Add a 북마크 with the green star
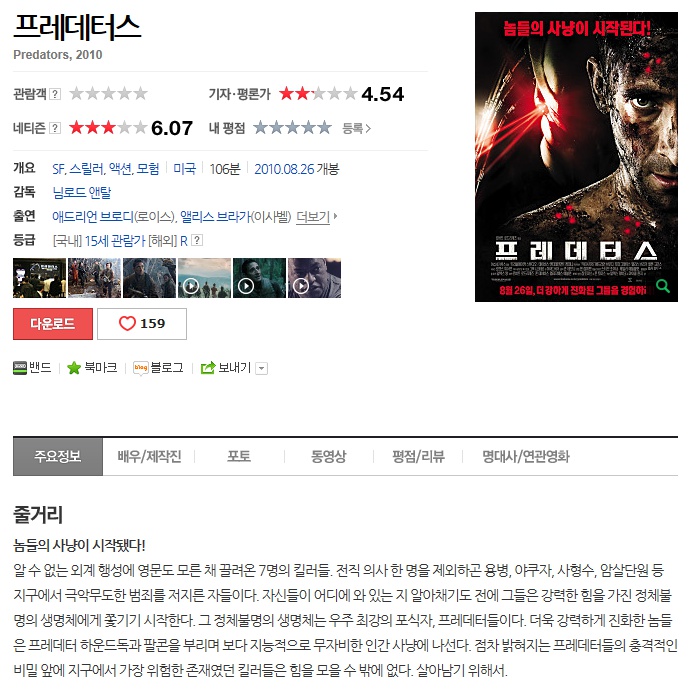The height and width of the screenshot is (696, 691). point(74,368)
